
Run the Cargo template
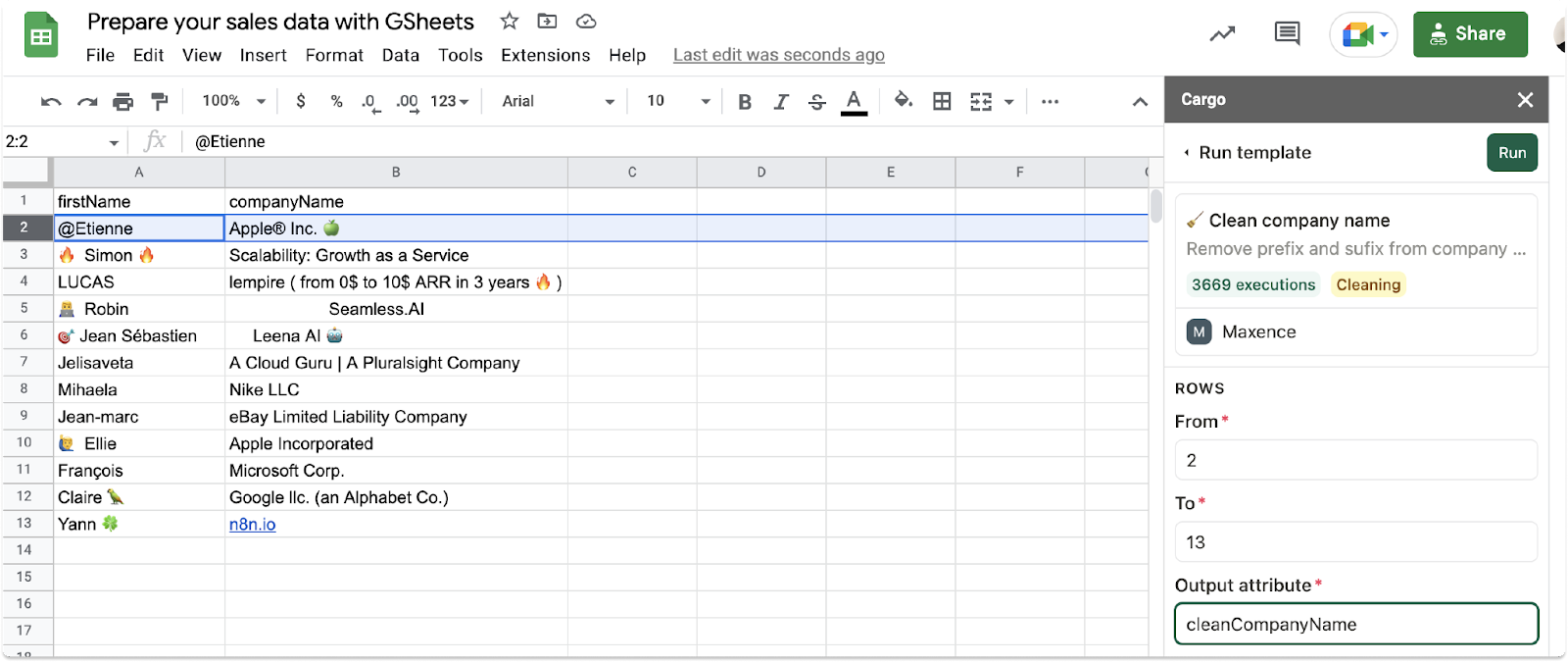[x=1512, y=152]
